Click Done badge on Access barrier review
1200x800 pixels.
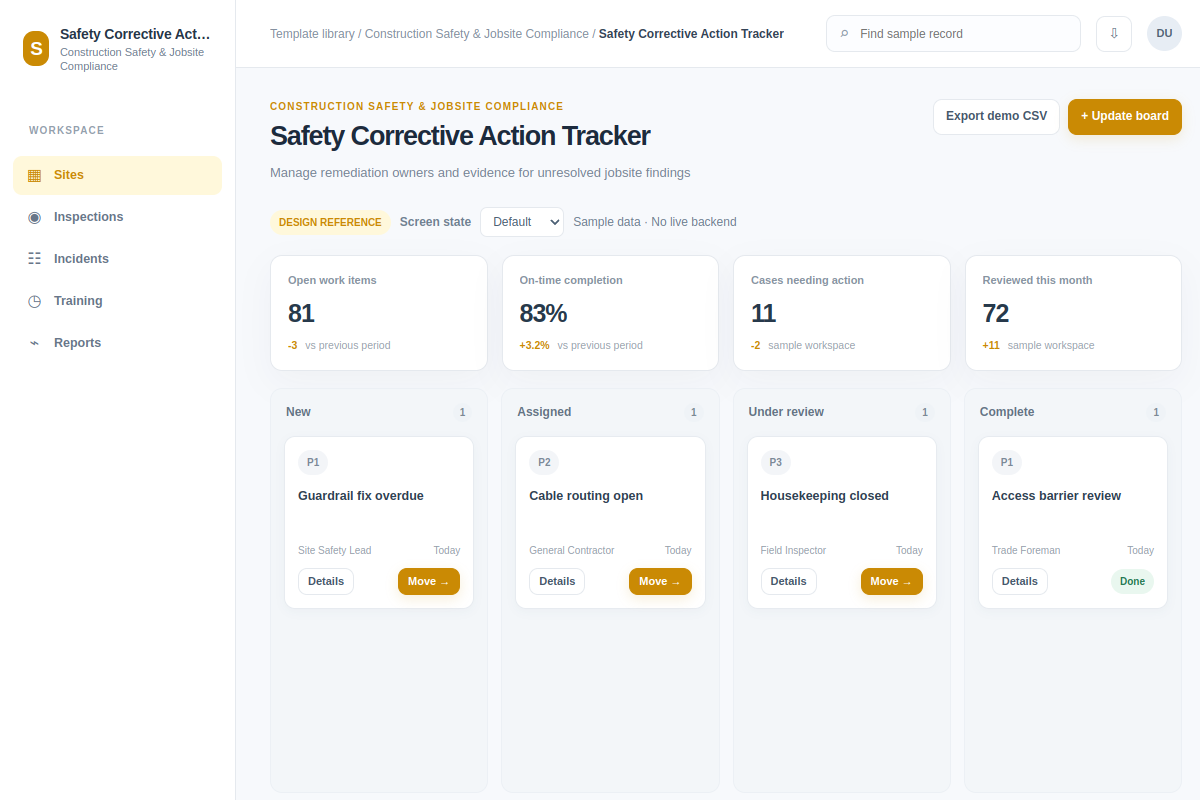tap(1132, 581)
